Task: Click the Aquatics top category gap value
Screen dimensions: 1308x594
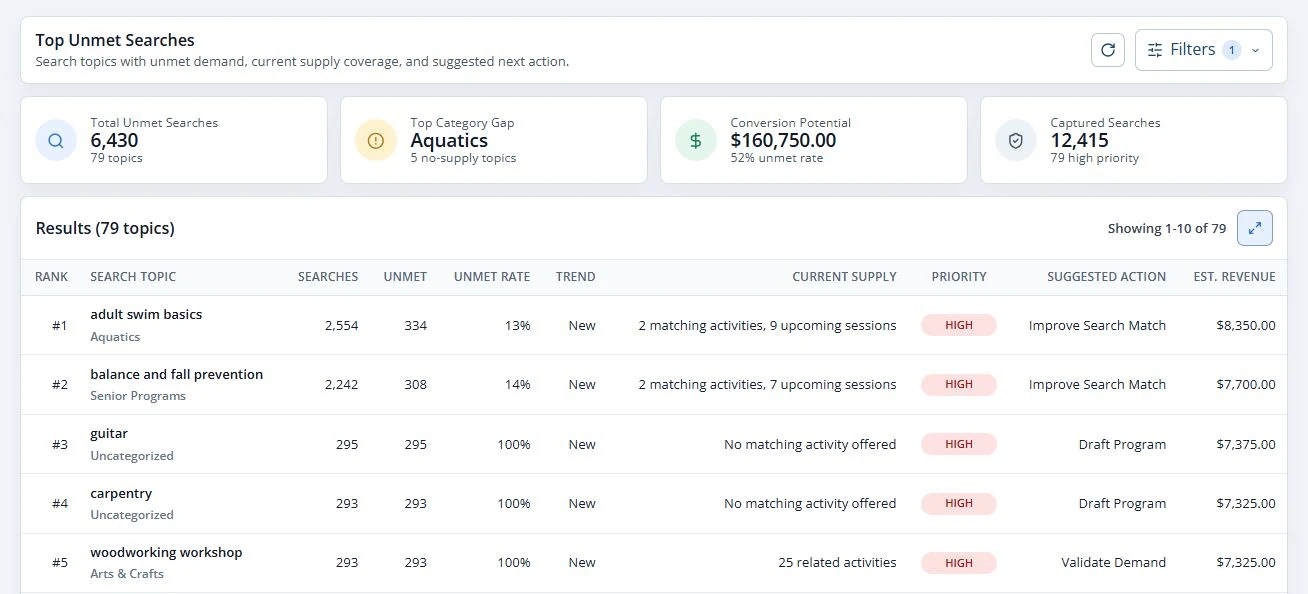Action: point(449,141)
